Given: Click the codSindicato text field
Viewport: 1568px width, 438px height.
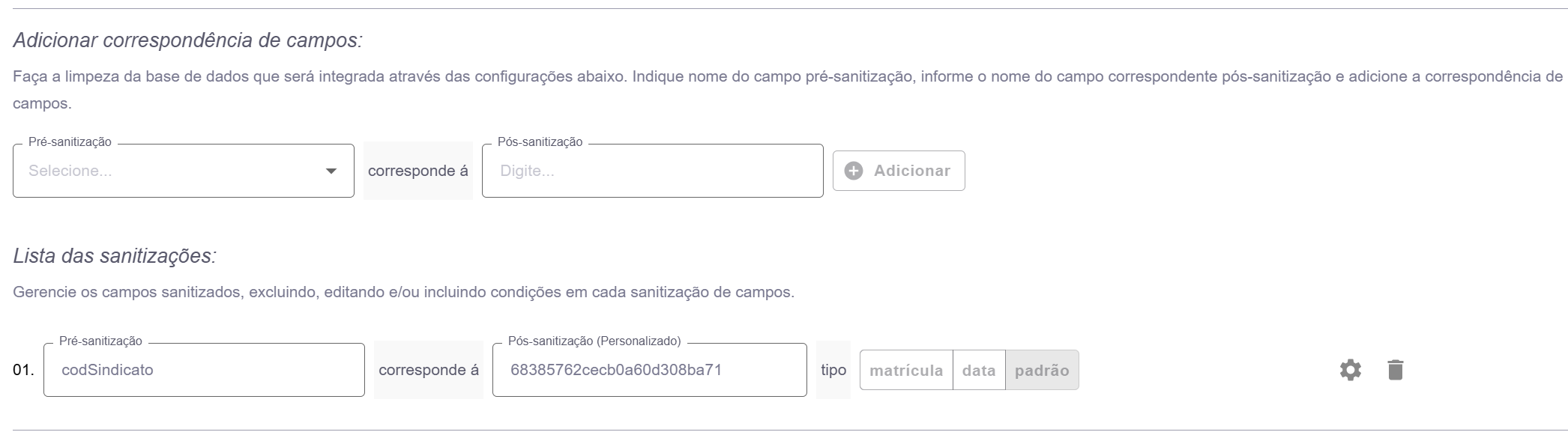Looking at the screenshot, I should click(x=204, y=370).
